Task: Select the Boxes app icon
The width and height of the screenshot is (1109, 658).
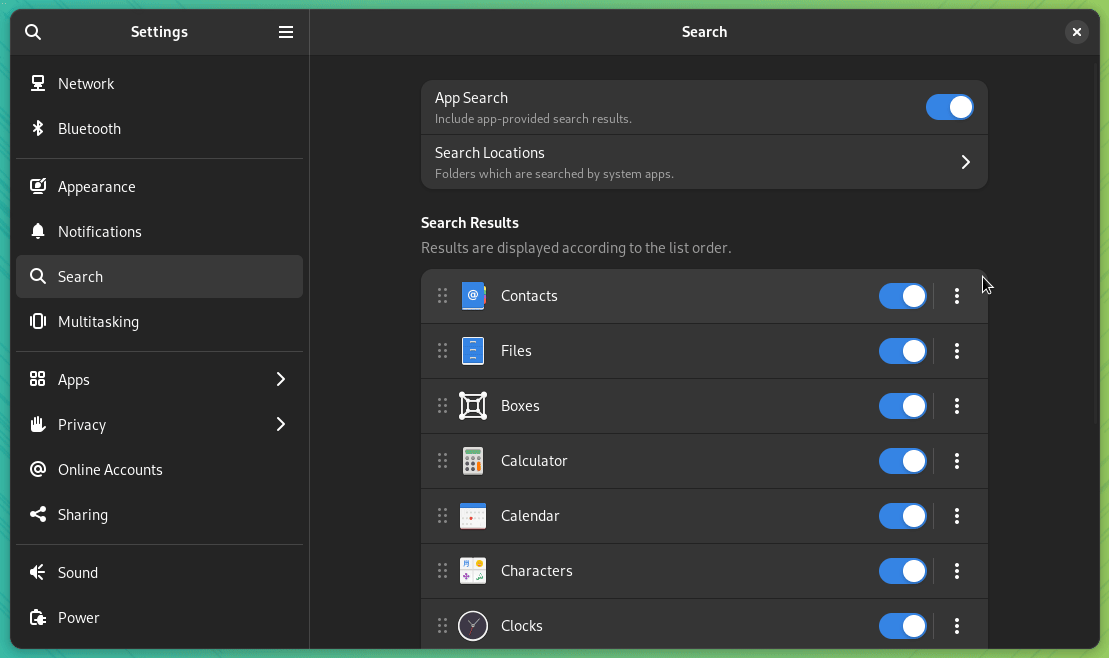Action: 473,406
